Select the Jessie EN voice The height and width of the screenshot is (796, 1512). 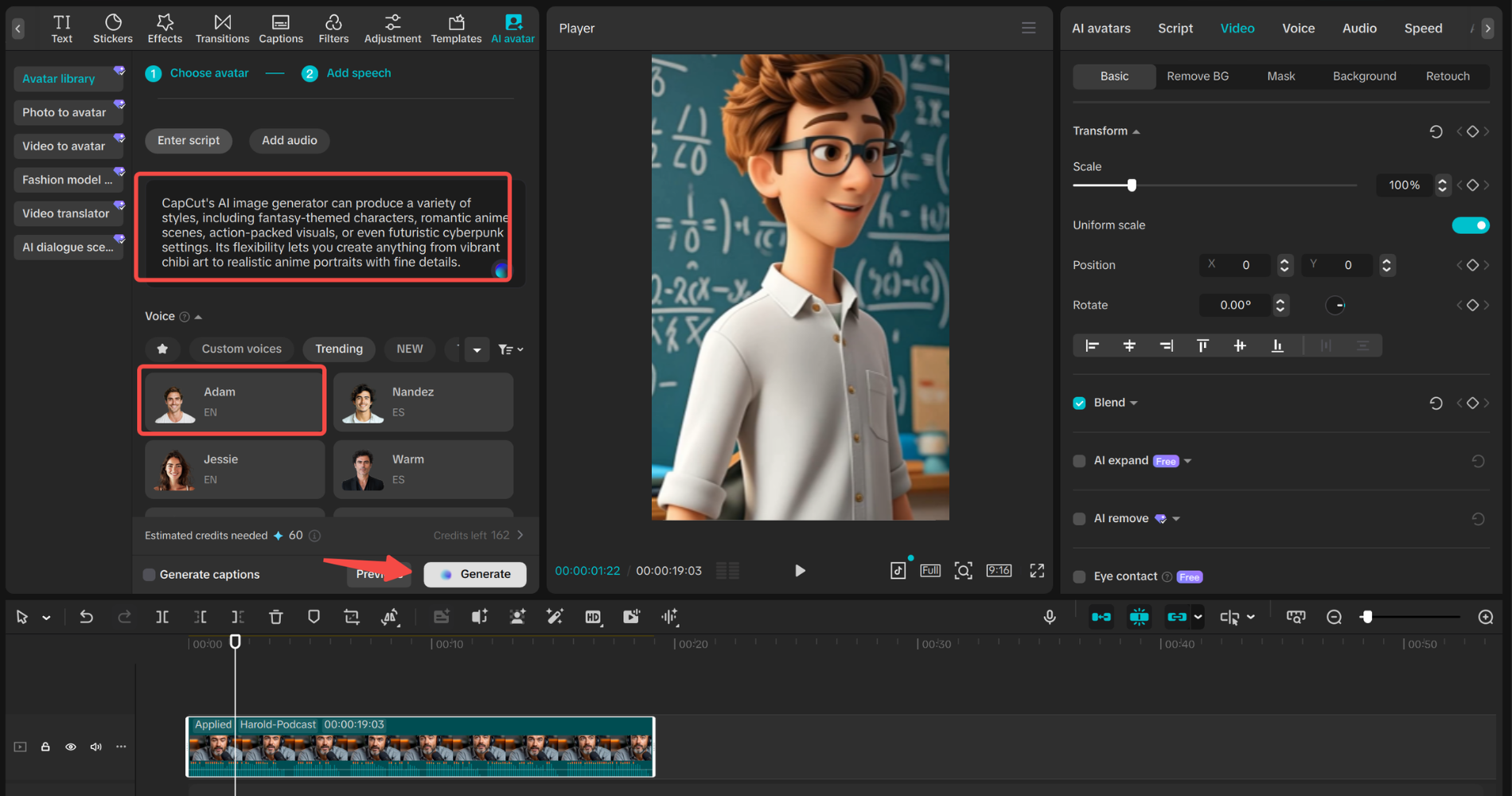(x=235, y=470)
